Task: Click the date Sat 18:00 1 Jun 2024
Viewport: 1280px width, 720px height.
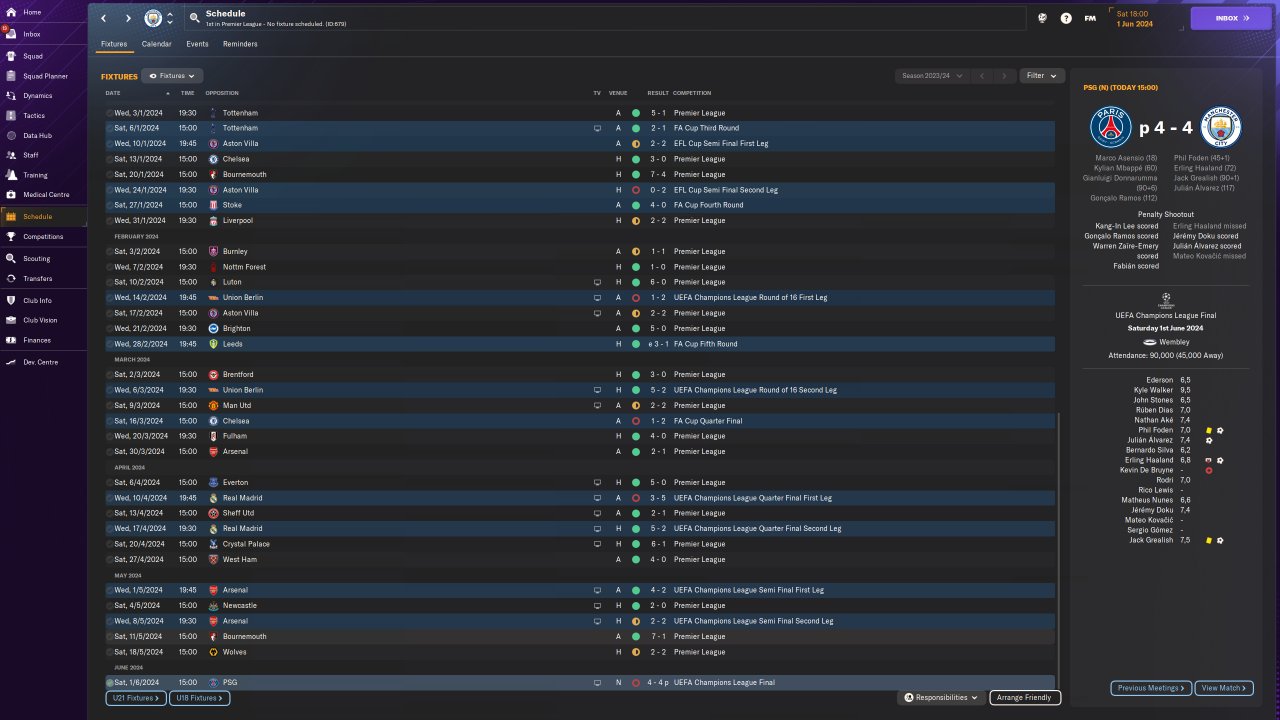Action: (1134, 18)
